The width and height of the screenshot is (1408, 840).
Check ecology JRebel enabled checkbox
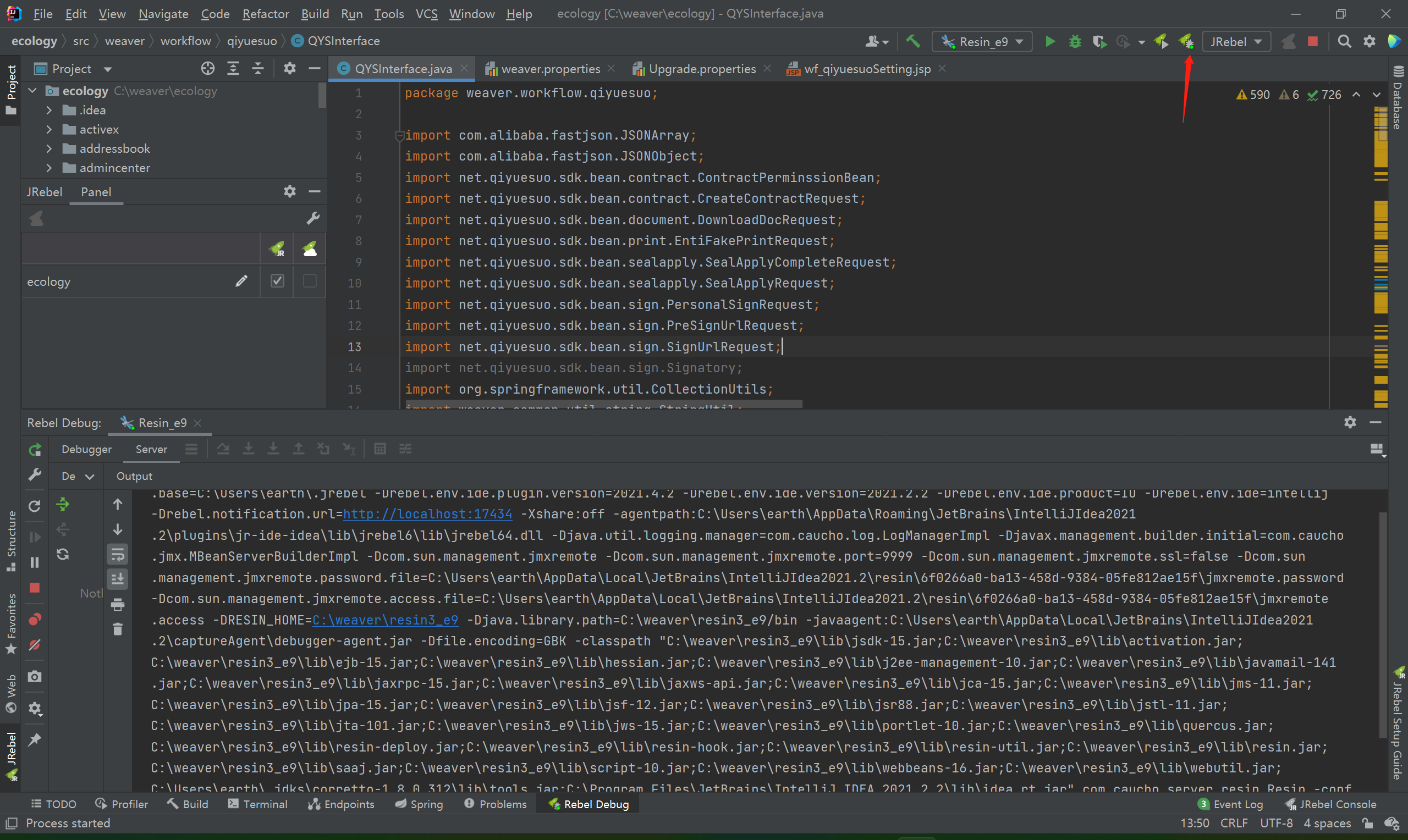point(277,281)
